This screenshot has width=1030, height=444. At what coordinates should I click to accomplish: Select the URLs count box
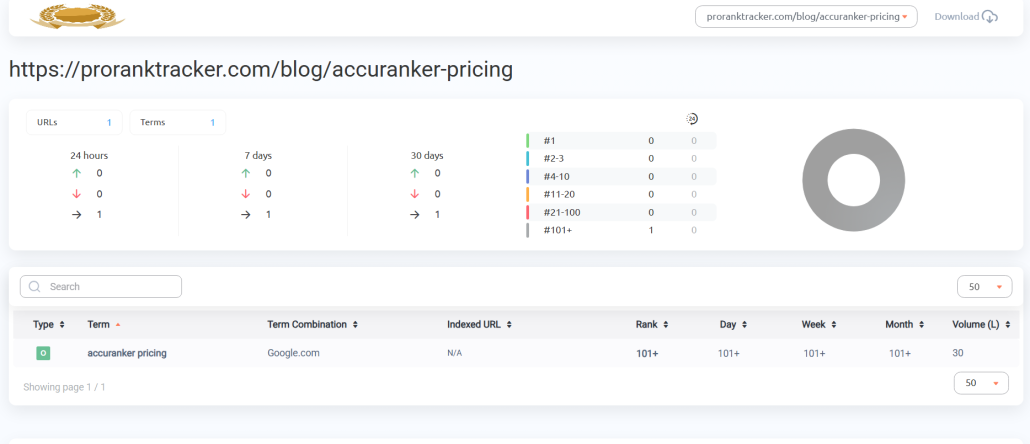pos(74,122)
